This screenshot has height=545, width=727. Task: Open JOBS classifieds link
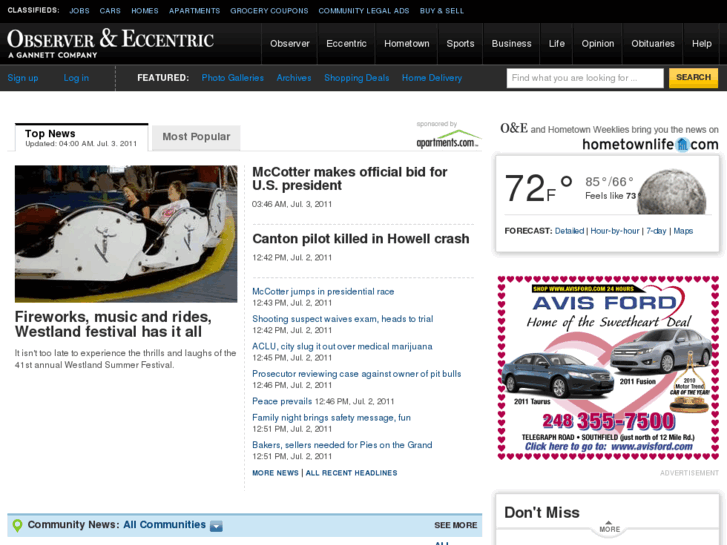[x=79, y=11]
